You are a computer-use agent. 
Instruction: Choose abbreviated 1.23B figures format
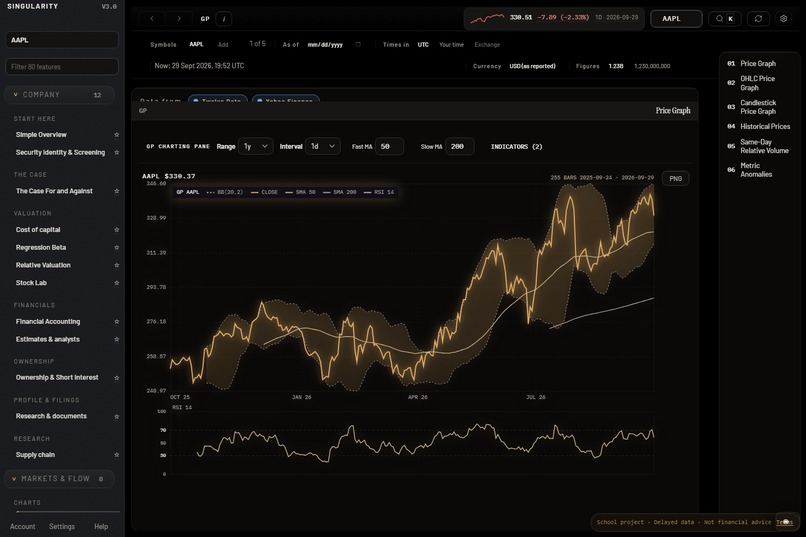pyautogui.click(x=616, y=66)
